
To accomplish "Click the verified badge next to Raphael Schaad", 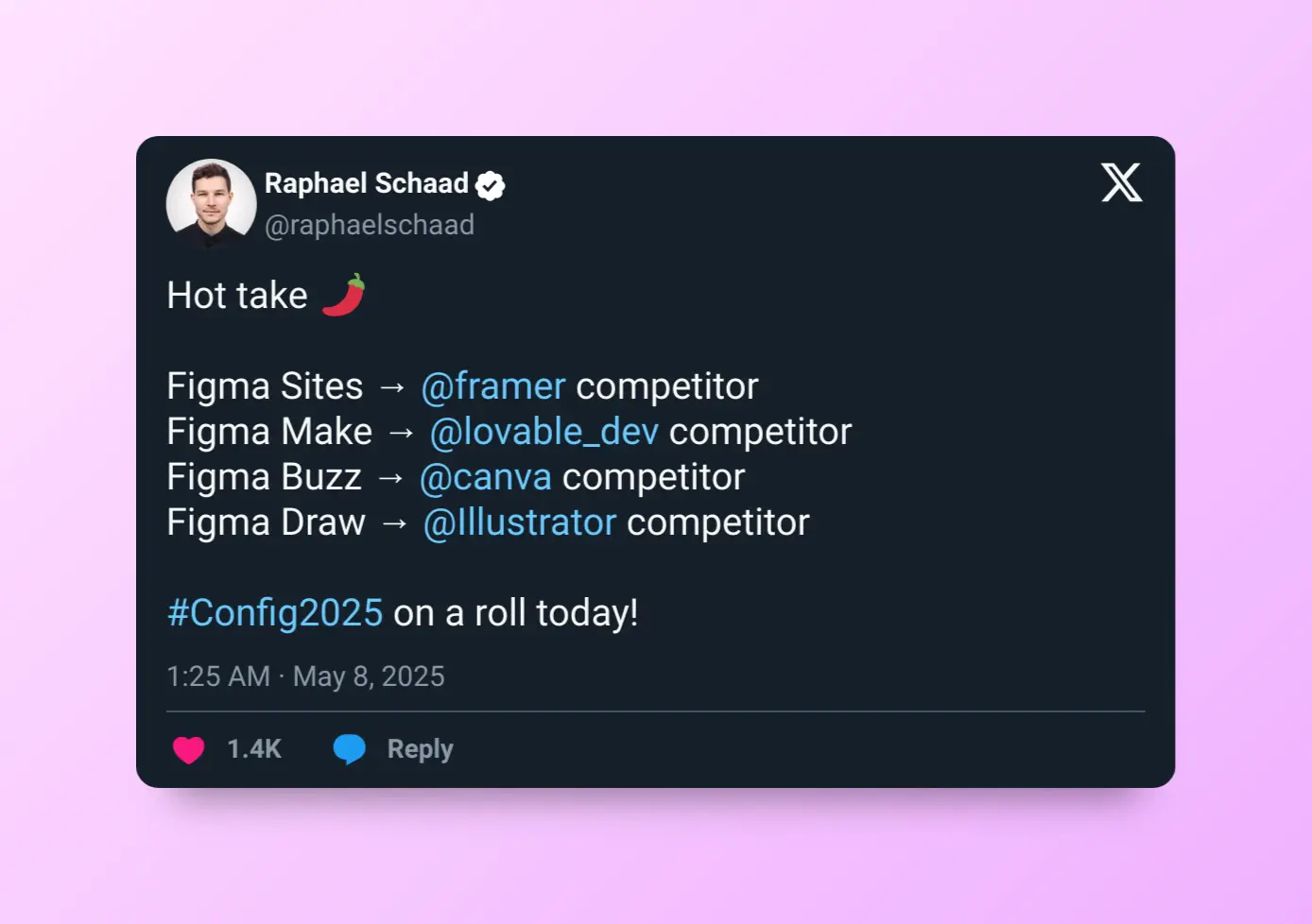I will (x=490, y=185).
